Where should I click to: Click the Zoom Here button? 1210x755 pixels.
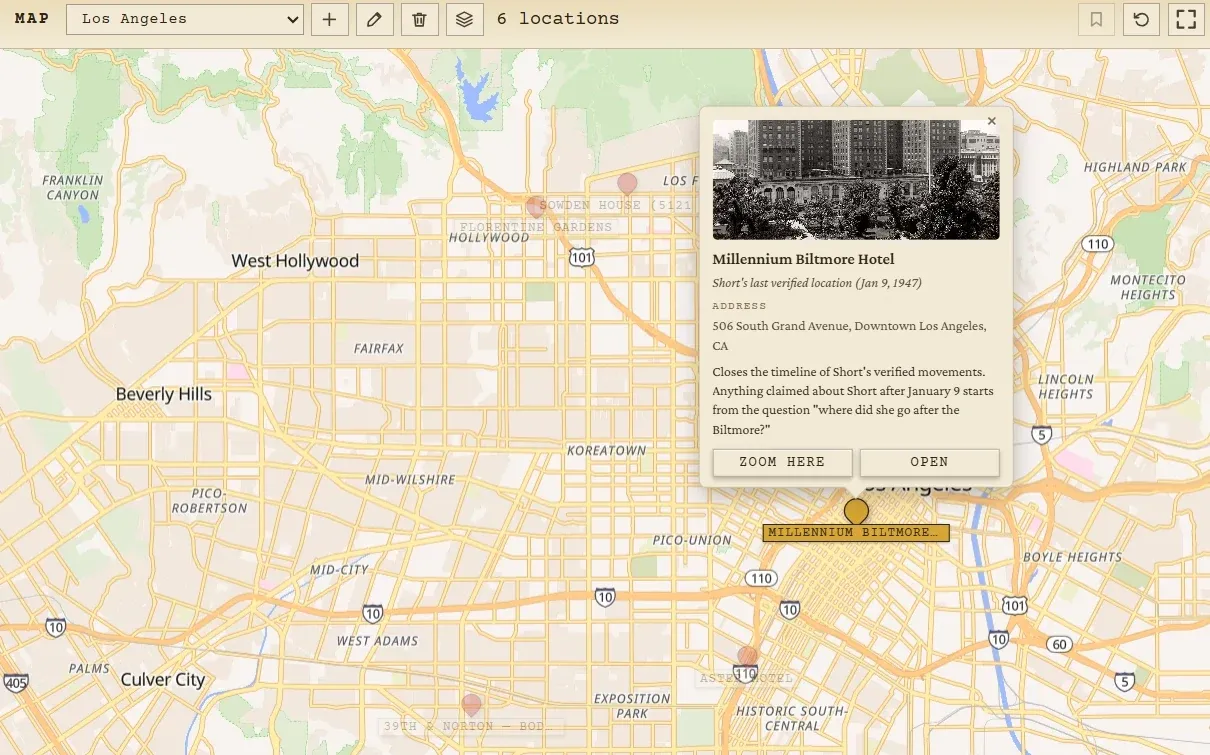coord(782,462)
